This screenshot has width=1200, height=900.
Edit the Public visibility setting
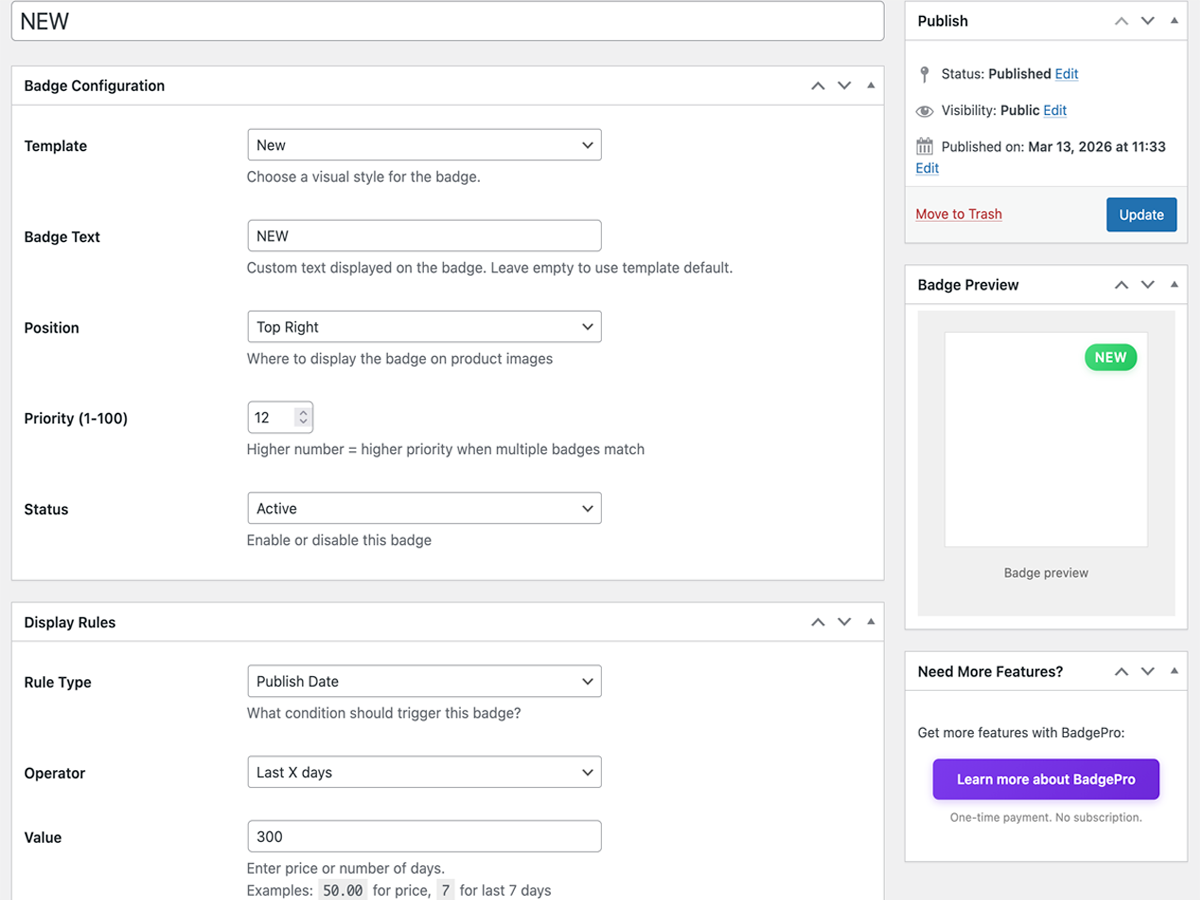coord(1055,110)
